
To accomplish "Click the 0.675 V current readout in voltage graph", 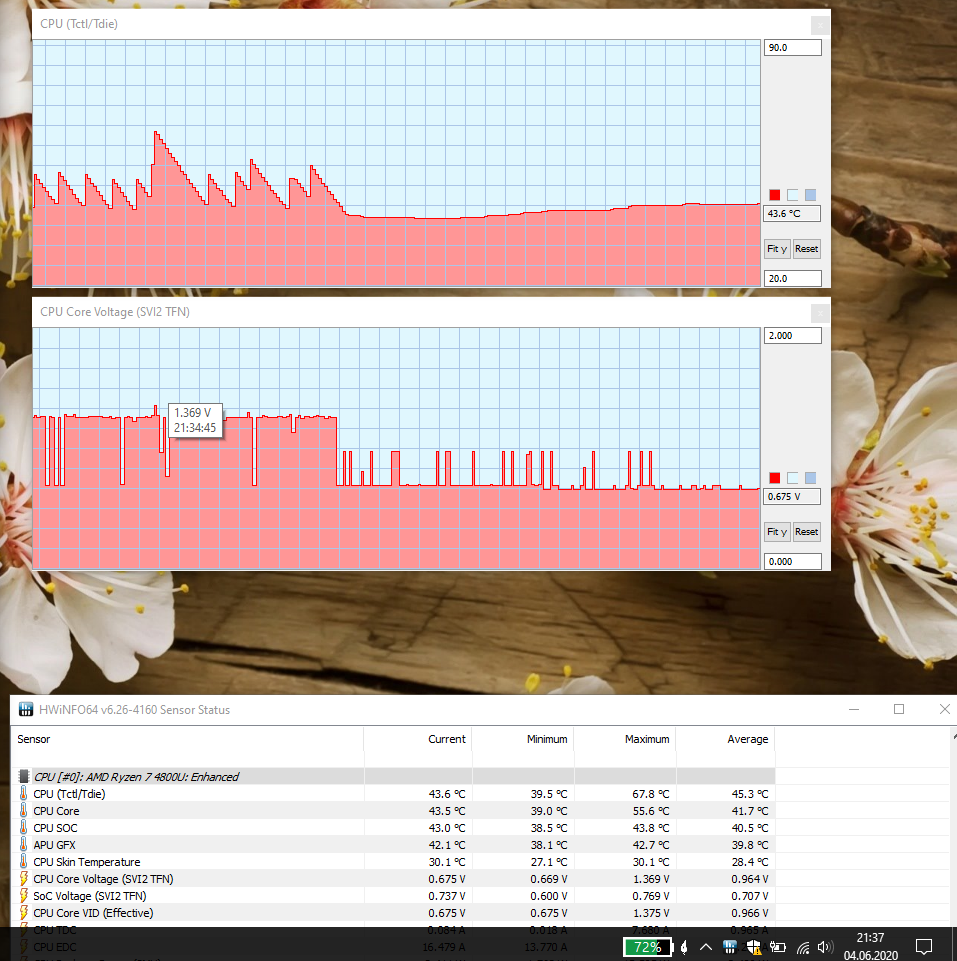I will tap(792, 496).
